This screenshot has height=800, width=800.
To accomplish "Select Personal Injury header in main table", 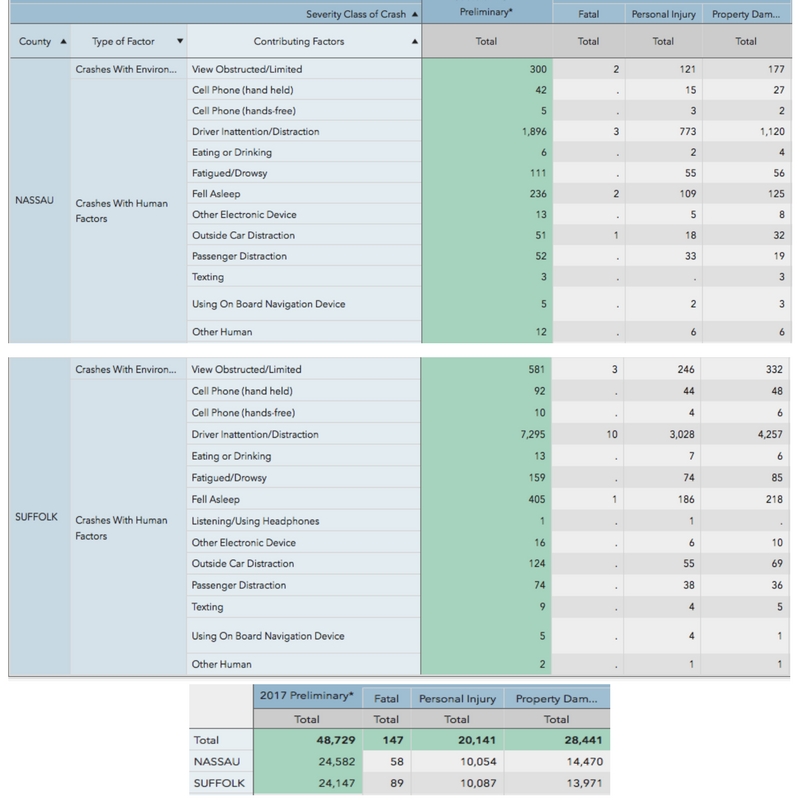I will pyautogui.click(x=663, y=14).
